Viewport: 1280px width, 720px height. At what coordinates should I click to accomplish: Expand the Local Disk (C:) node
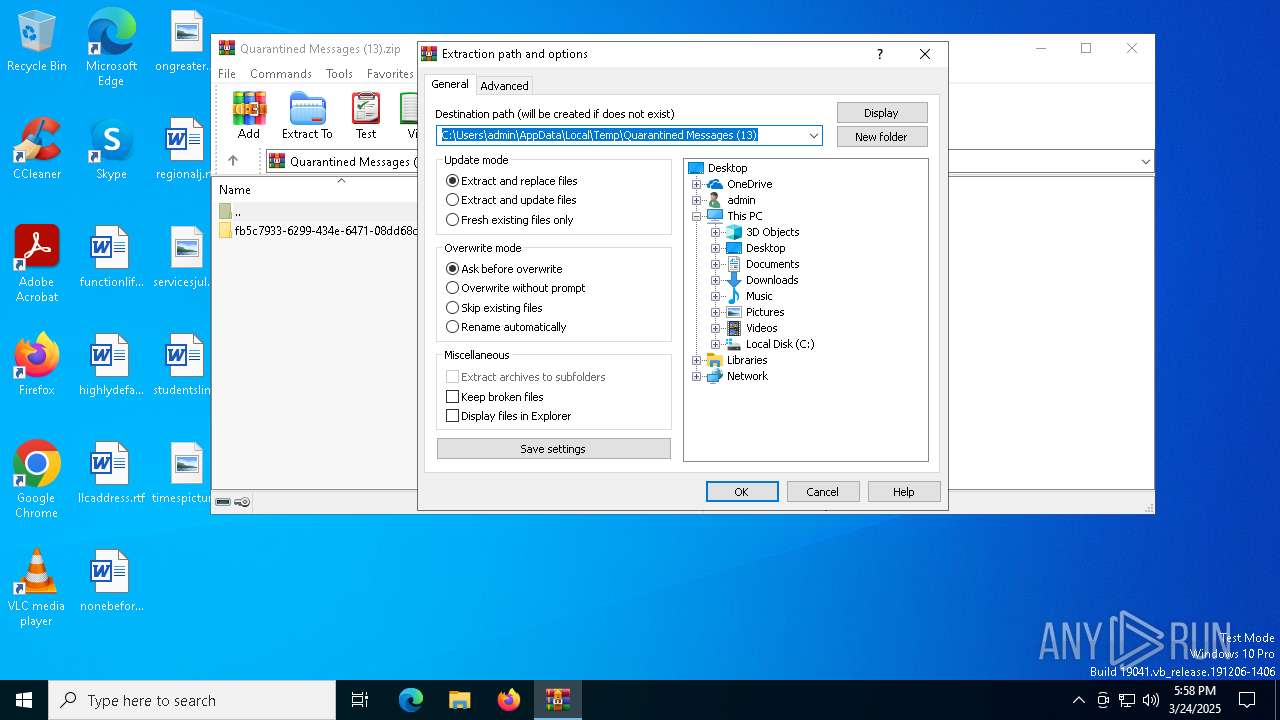(x=716, y=344)
